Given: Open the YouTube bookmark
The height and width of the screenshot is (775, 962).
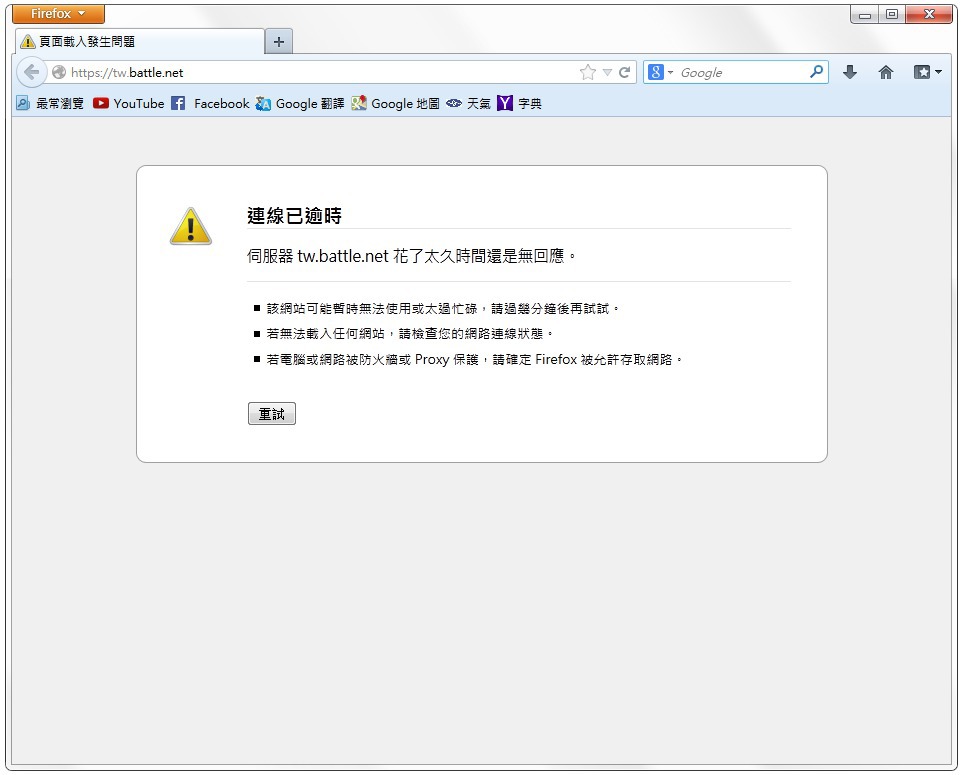Looking at the screenshot, I should 129,104.
